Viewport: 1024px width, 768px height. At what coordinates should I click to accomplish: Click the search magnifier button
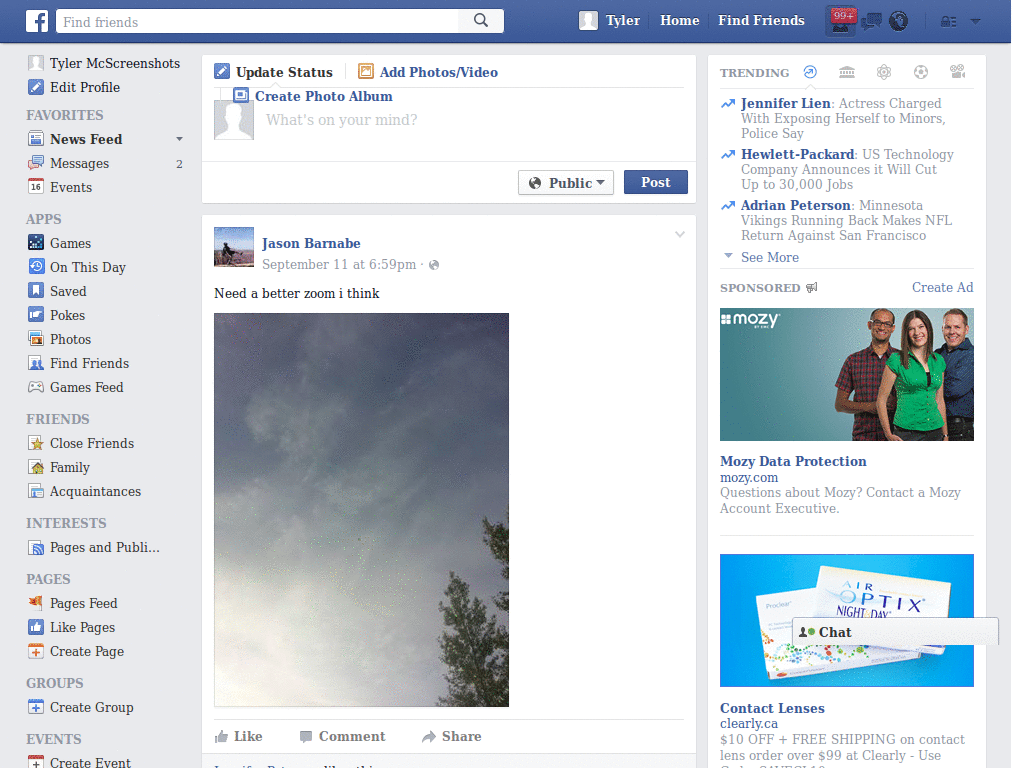coord(481,21)
